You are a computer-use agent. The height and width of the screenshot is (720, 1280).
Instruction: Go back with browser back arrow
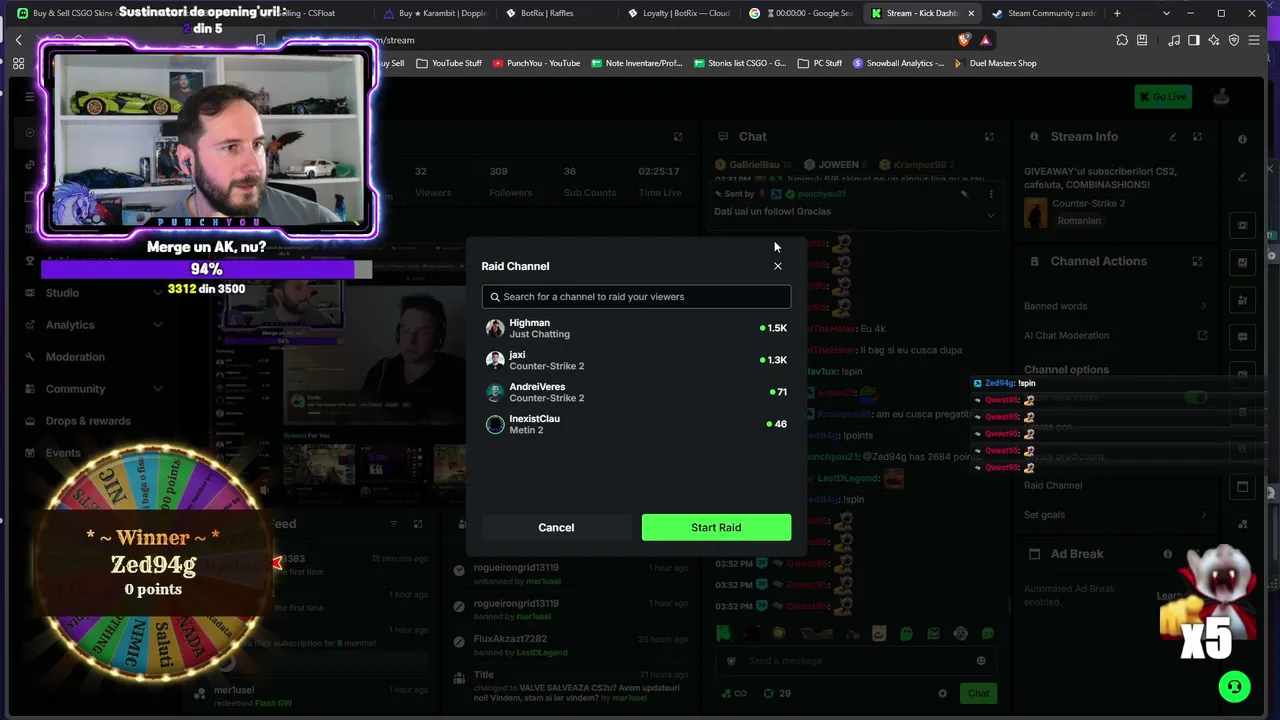pos(19,40)
